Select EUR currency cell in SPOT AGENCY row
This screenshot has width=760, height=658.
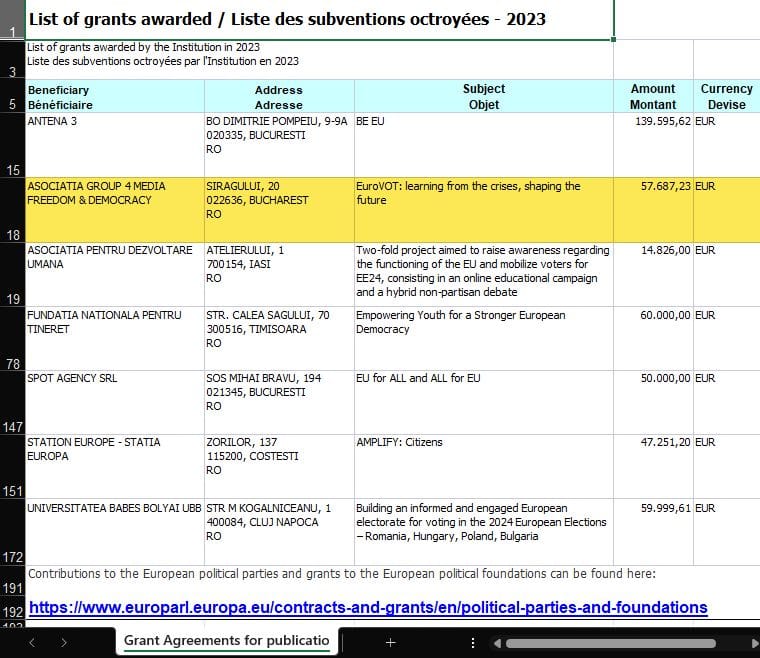tap(727, 403)
